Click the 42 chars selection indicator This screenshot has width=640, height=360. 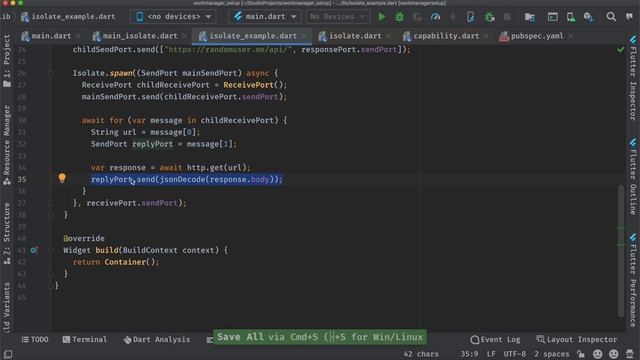coord(421,354)
